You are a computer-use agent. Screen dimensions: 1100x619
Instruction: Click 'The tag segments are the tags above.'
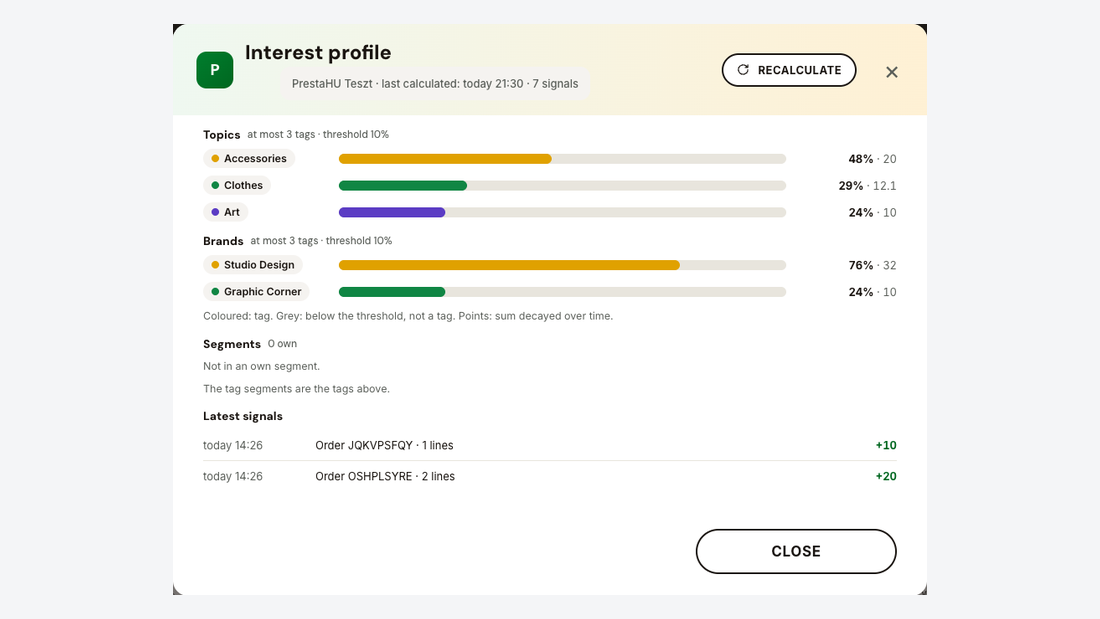tap(296, 389)
